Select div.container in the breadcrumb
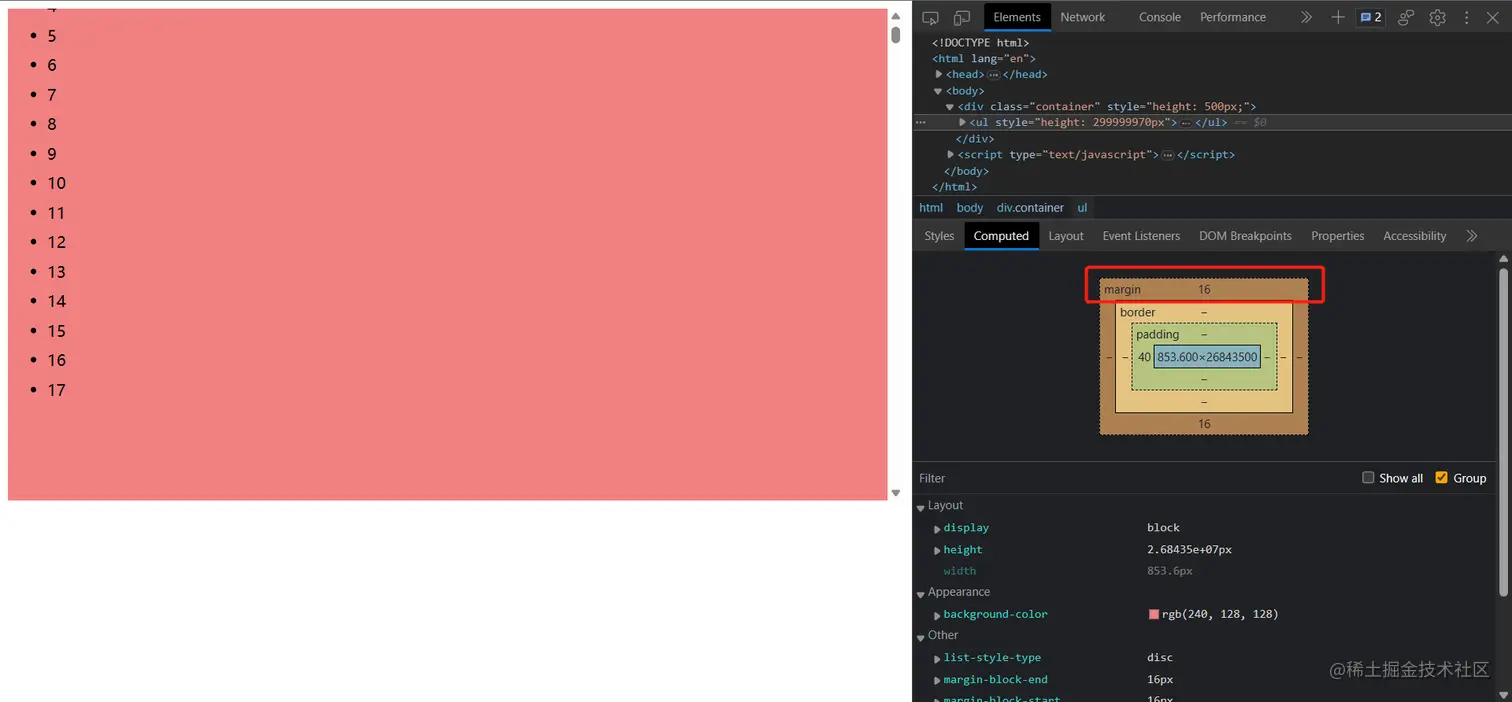 [1030, 208]
